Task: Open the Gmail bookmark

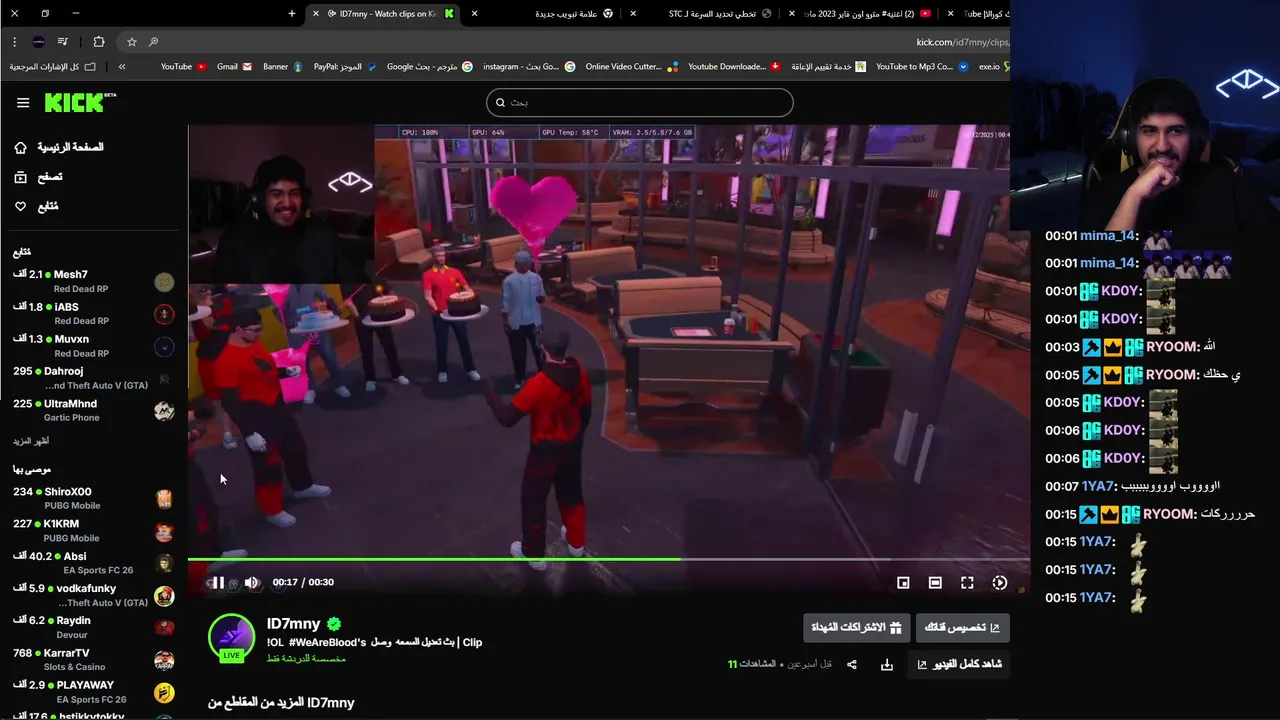Action: tap(234, 66)
